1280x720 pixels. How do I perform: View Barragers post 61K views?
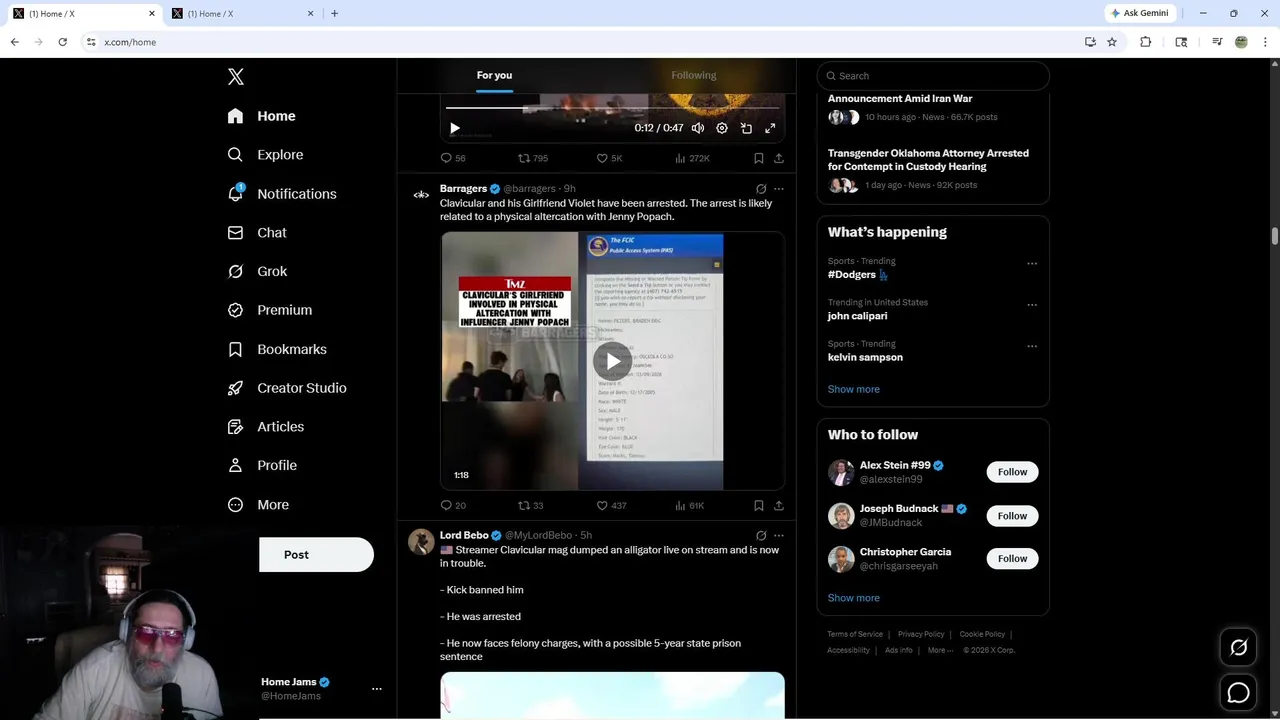[690, 506]
